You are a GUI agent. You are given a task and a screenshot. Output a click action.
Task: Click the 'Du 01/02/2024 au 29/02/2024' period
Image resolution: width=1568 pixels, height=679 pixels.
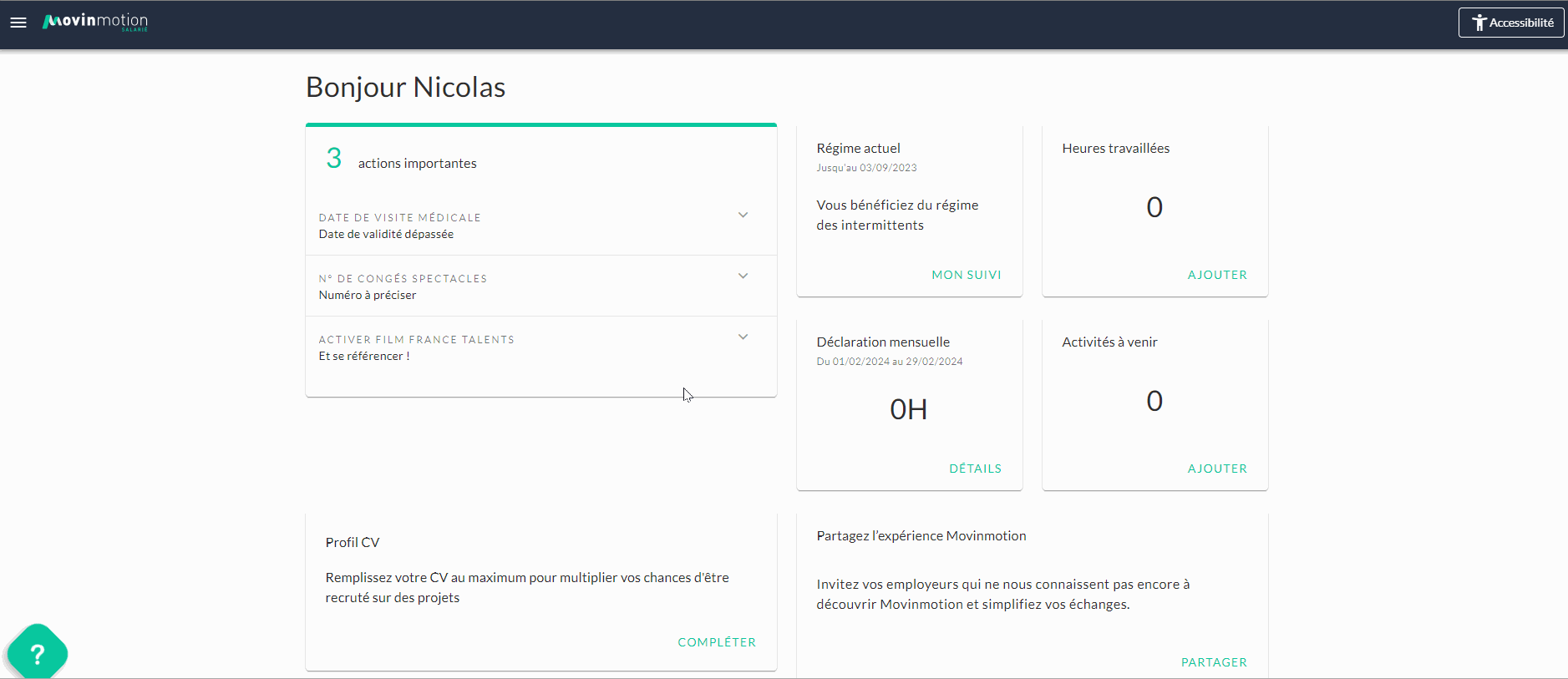coord(889,362)
